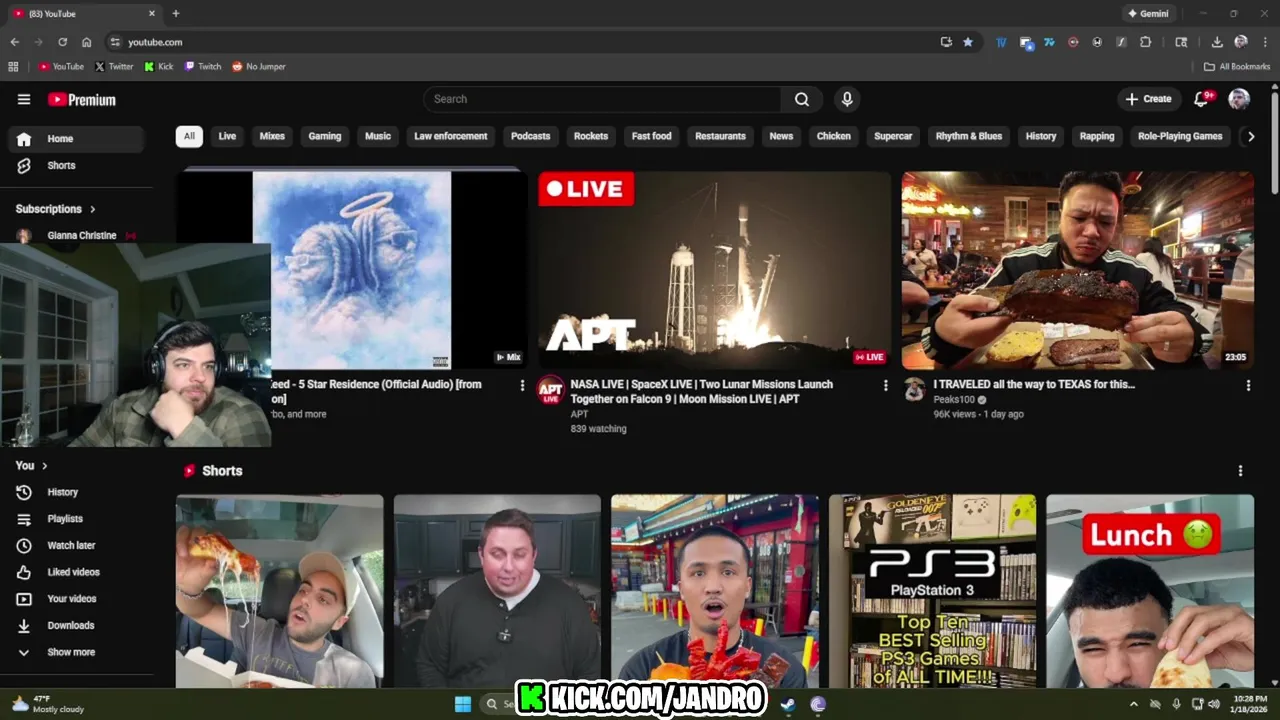
Task: Select the Rockets filter chip
Action: (x=591, y=136)
